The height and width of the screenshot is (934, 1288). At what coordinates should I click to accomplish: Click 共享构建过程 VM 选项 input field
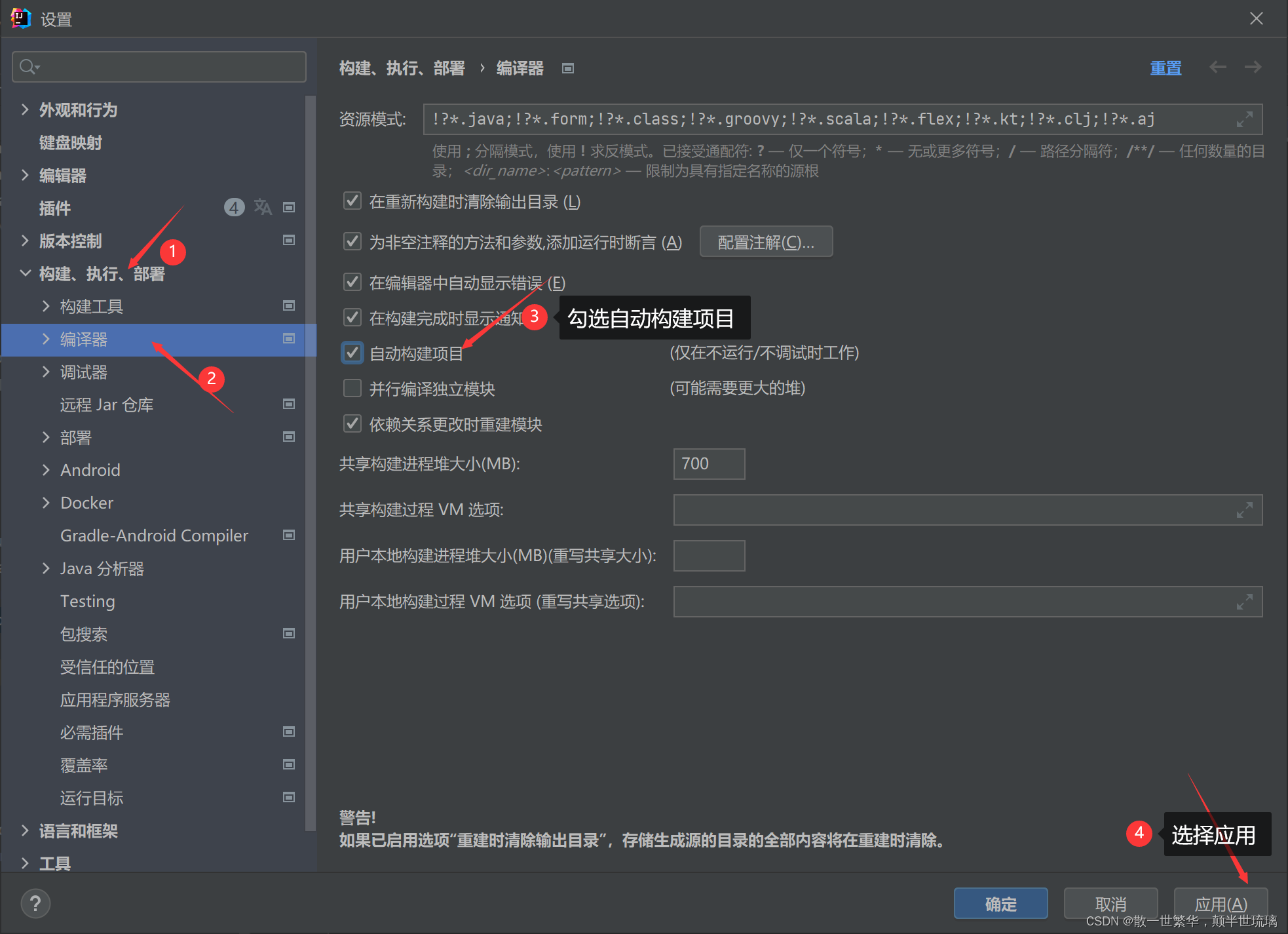pyautogui.click(x=960, y=510)
